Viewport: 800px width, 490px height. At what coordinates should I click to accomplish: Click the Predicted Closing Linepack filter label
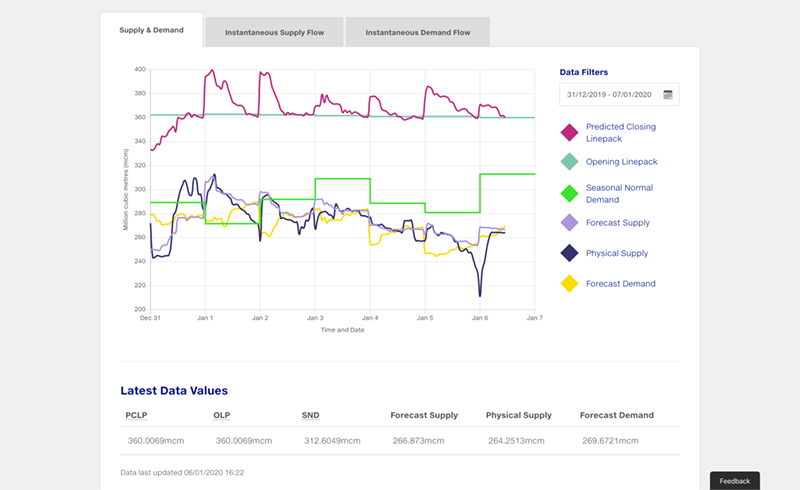pos(621,133)
